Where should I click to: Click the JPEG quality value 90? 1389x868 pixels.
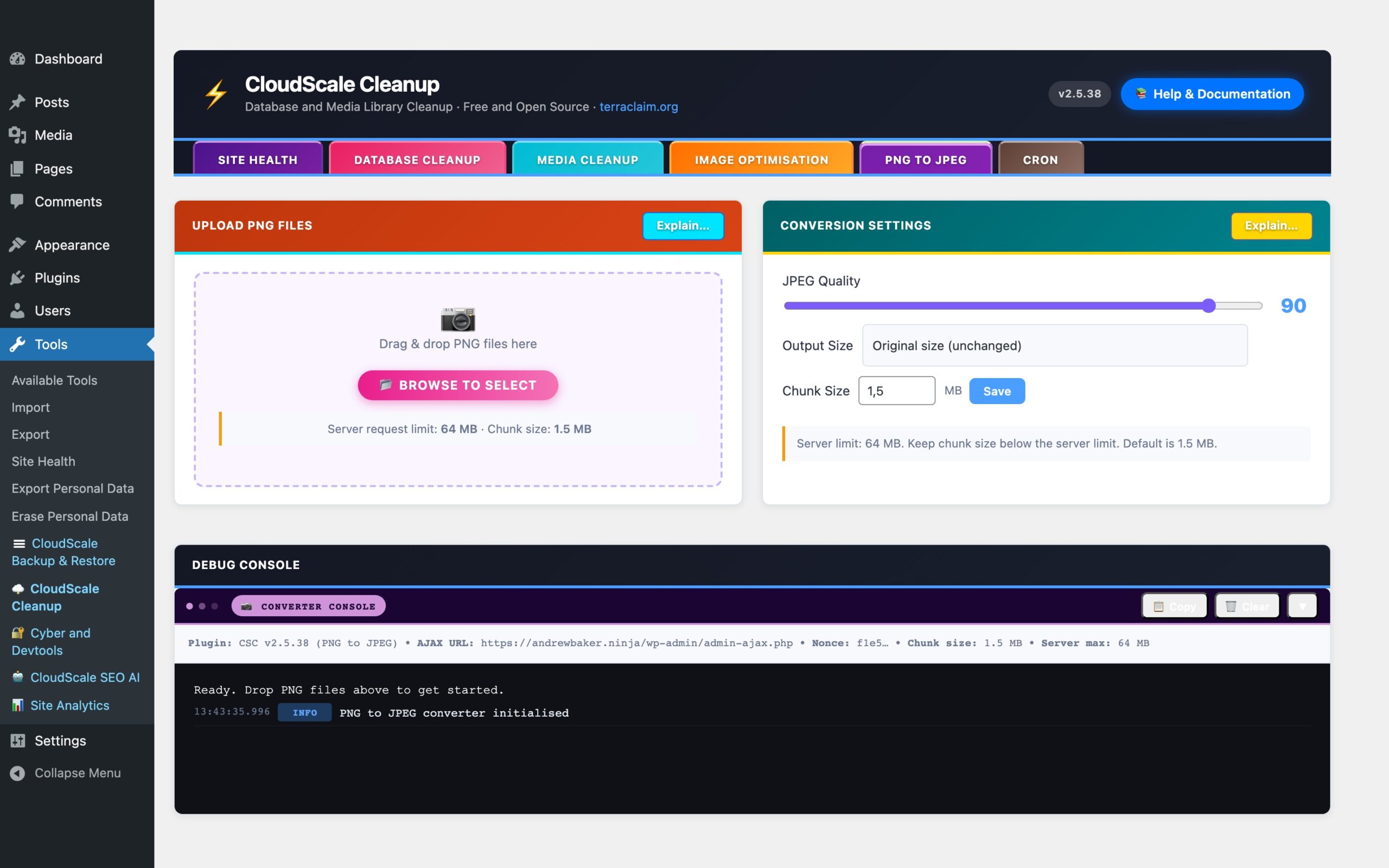click(x=1293, y=305)
